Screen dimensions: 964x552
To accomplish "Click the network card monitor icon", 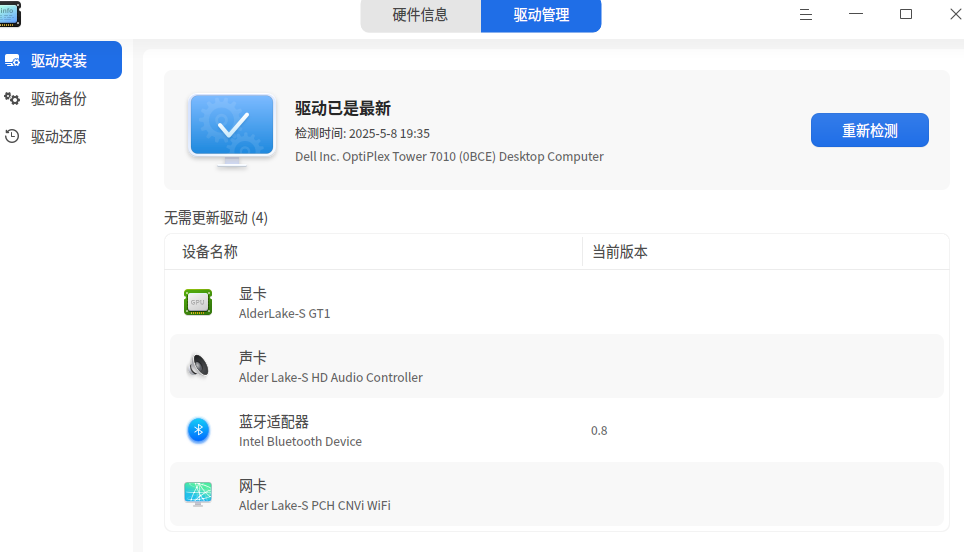I will pos(198,494).
